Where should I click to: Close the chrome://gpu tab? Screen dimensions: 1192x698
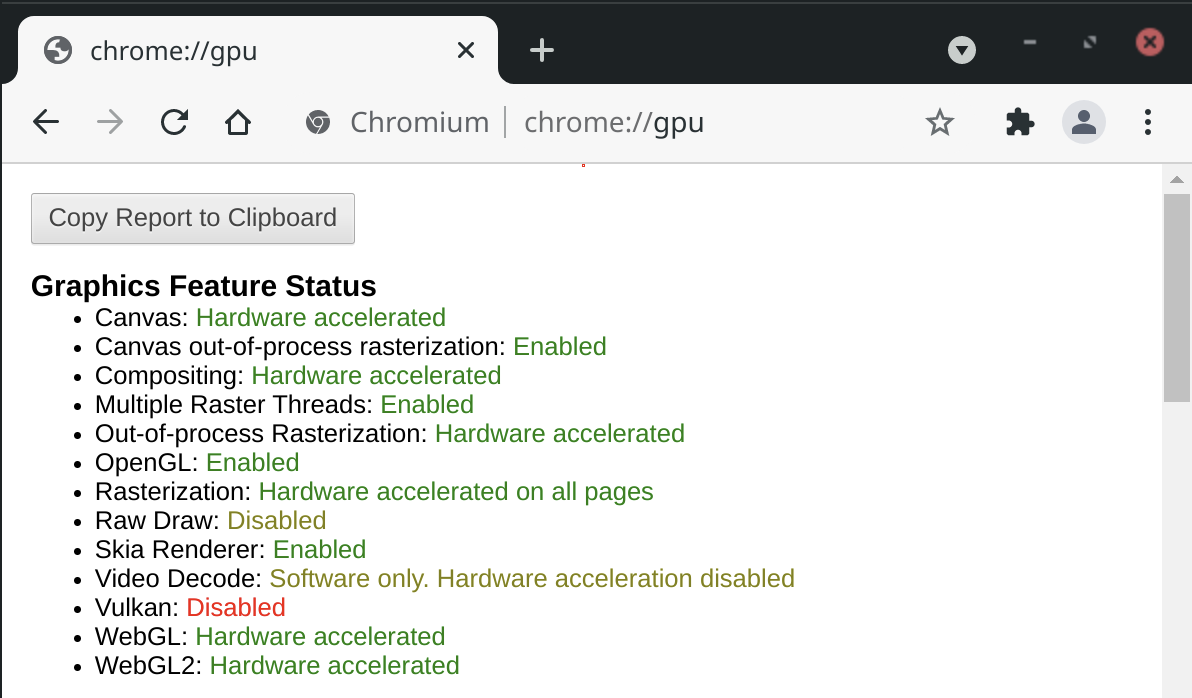pyautogui.click(x=466, y=50)
